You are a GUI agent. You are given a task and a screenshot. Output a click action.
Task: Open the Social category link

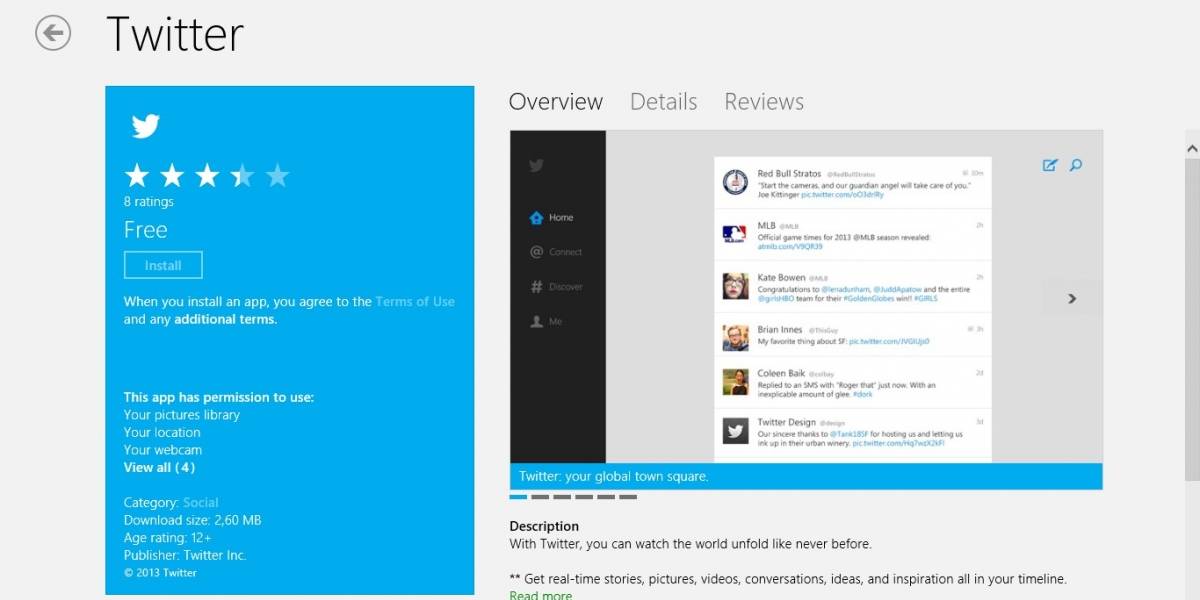[x=200, y=502]
